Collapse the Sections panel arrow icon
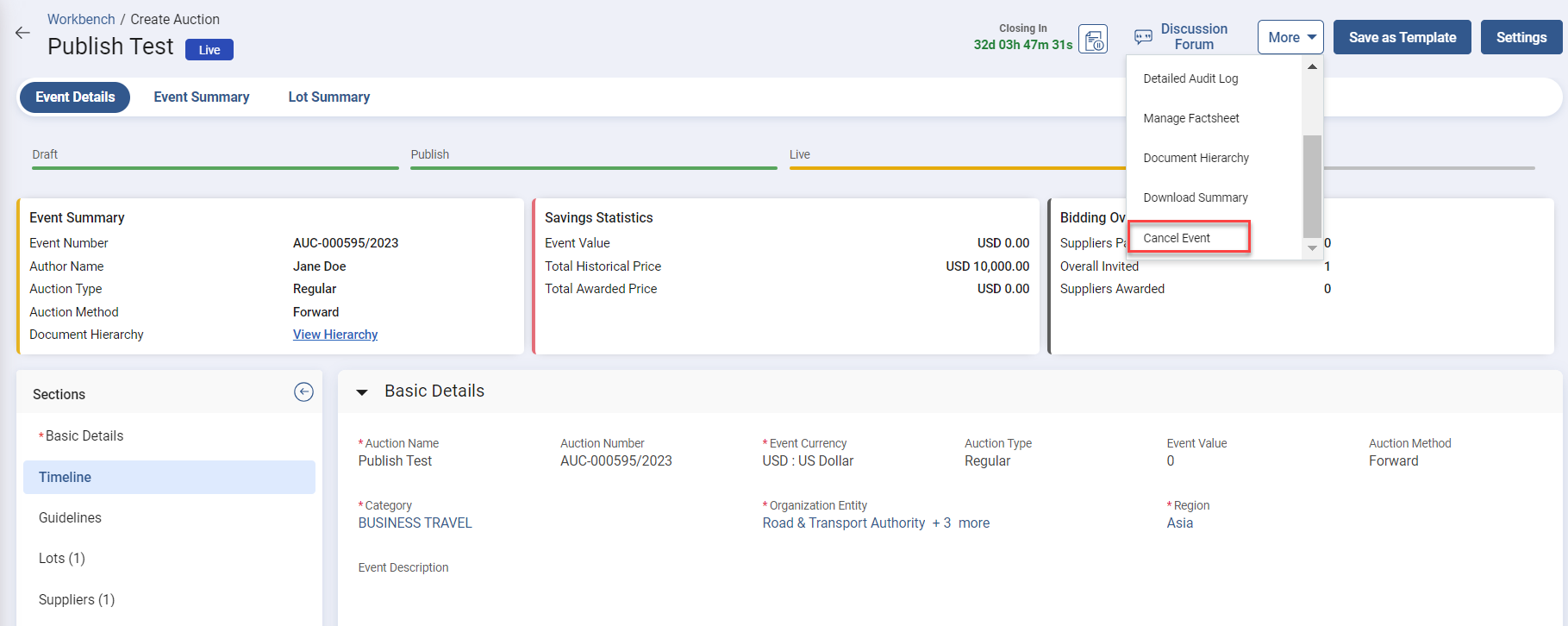This screenshot has height=626, width=1568. point(303,392)
